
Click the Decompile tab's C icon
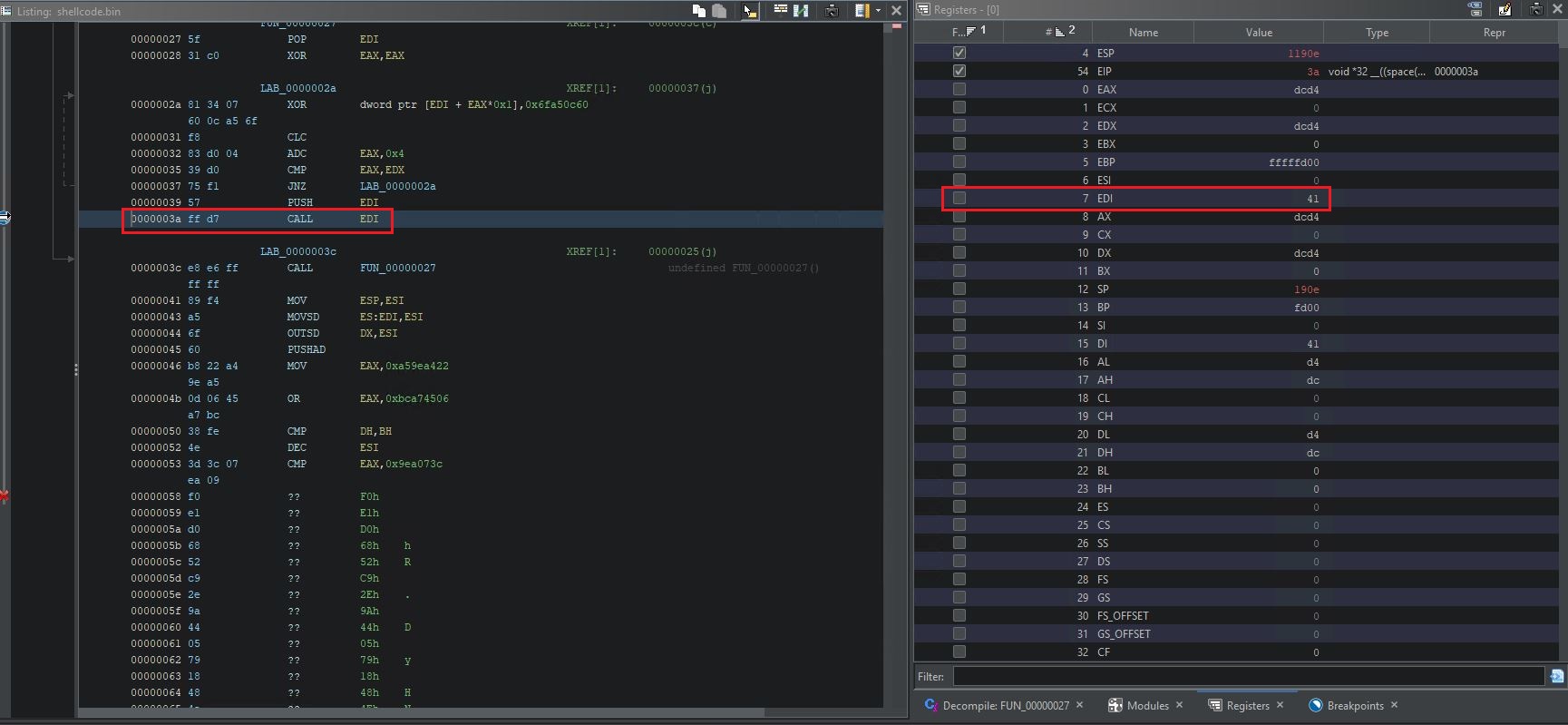[x=931, y=705]
